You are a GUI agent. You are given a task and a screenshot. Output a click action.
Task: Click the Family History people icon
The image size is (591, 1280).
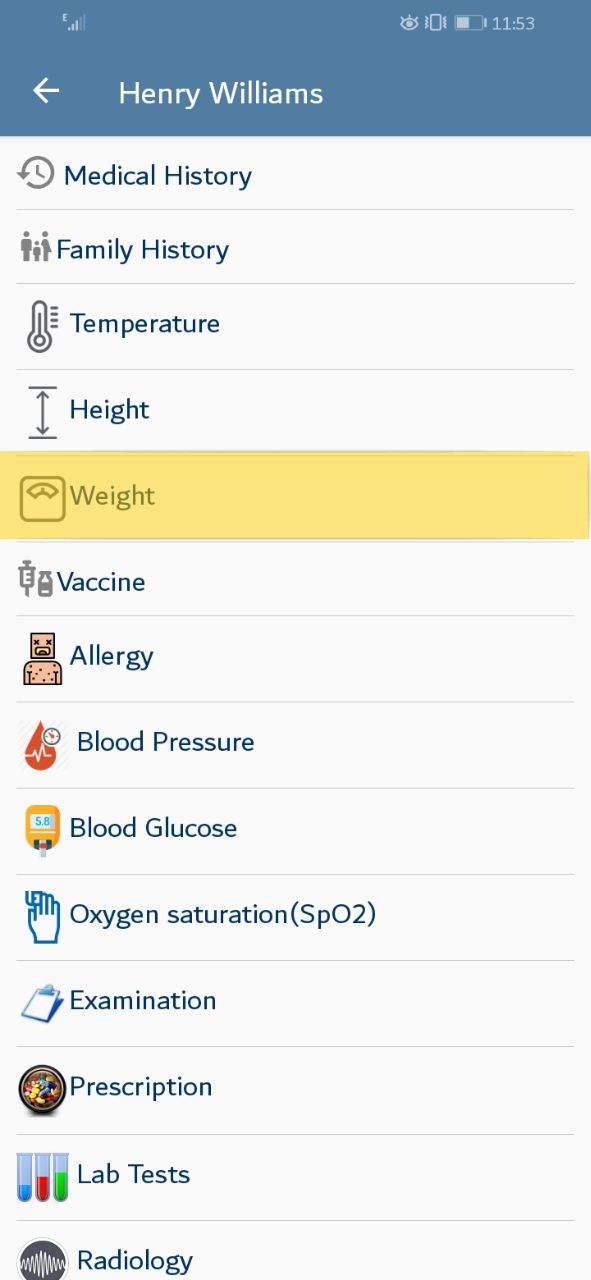(x=36, y=247)
